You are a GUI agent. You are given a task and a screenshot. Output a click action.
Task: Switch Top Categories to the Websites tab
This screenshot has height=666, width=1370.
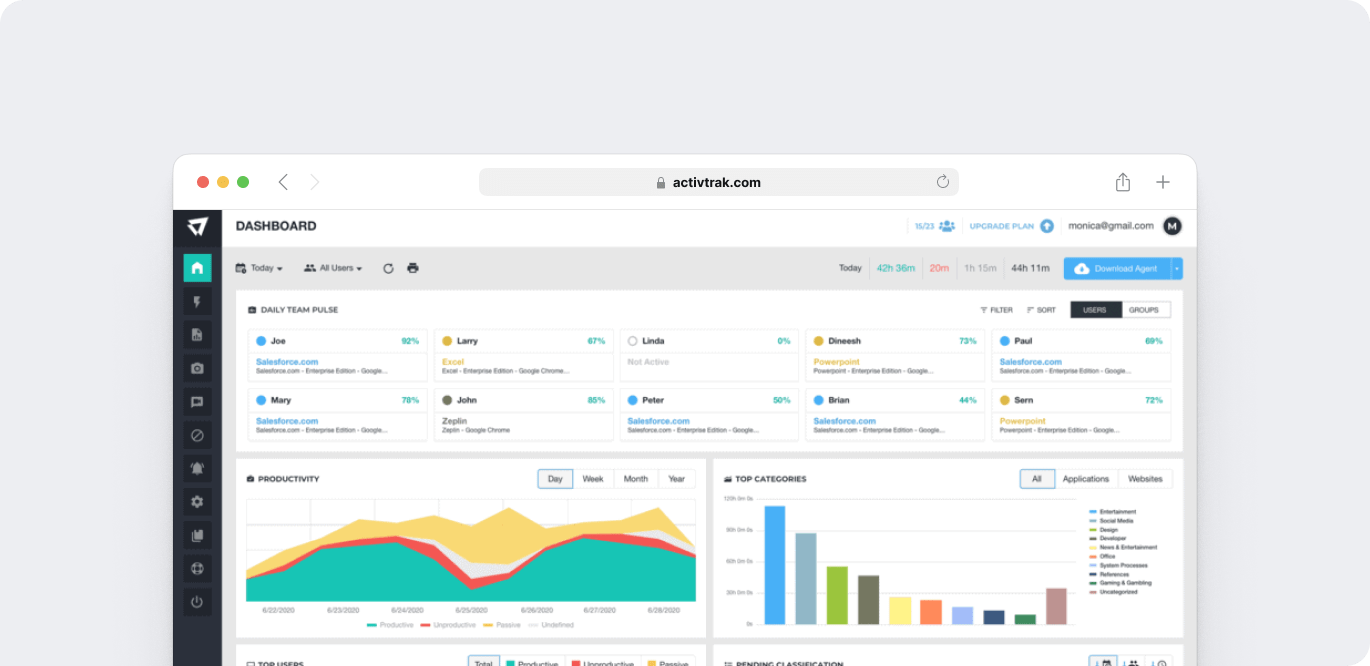1145,479
